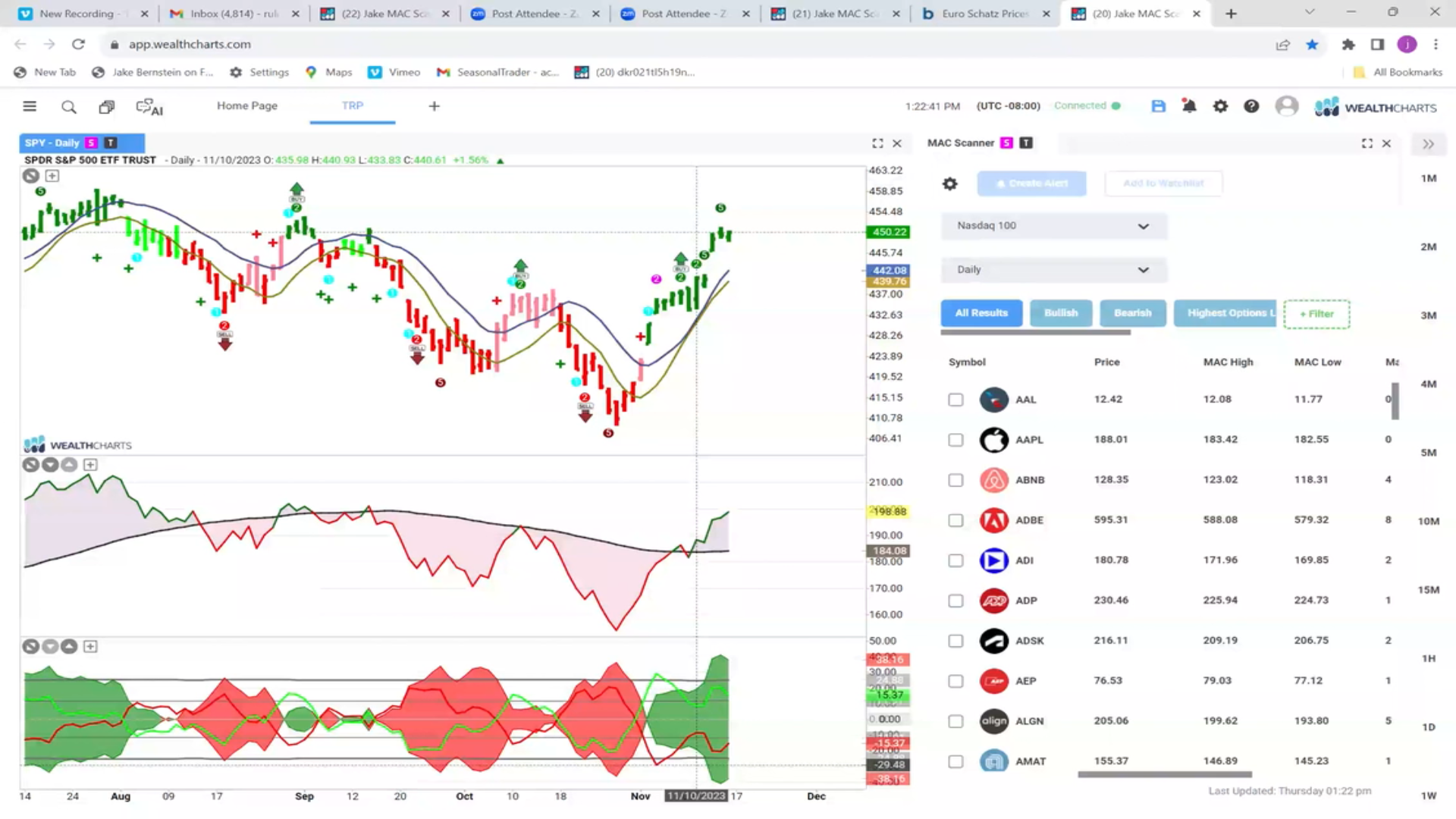
Task: Click the Create Alert button
Action: click(x=1031, y=184)
